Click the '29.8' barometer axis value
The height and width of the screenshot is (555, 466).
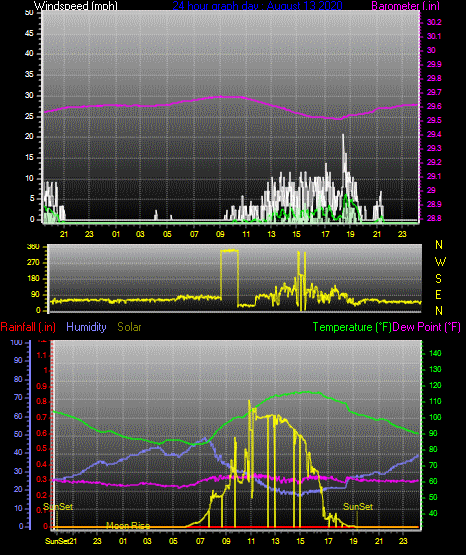(x=434, y=78)
